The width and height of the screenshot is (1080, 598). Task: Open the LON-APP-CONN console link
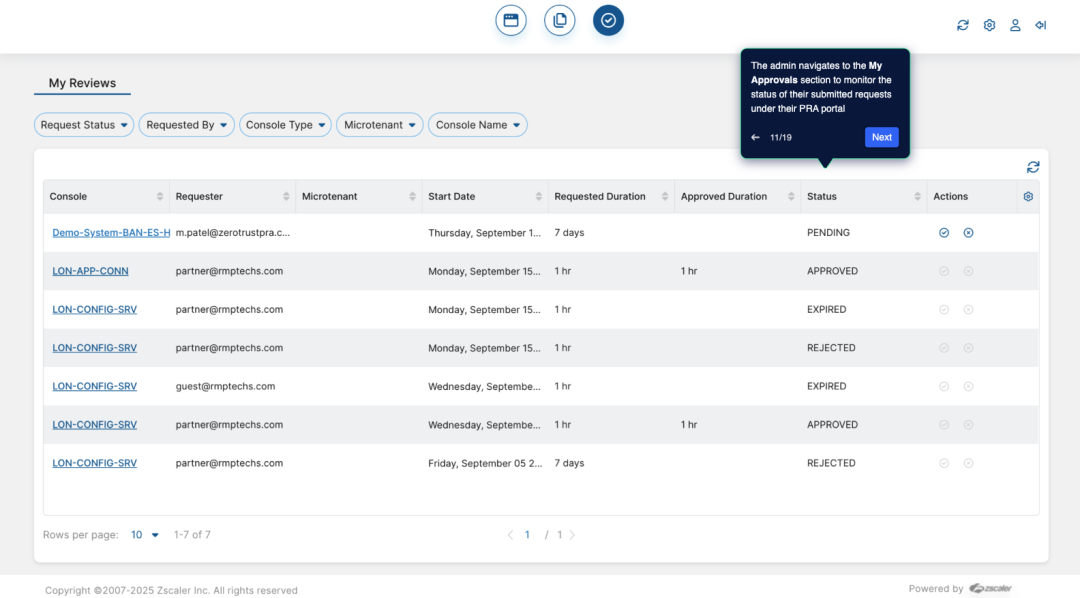(90, 271)
